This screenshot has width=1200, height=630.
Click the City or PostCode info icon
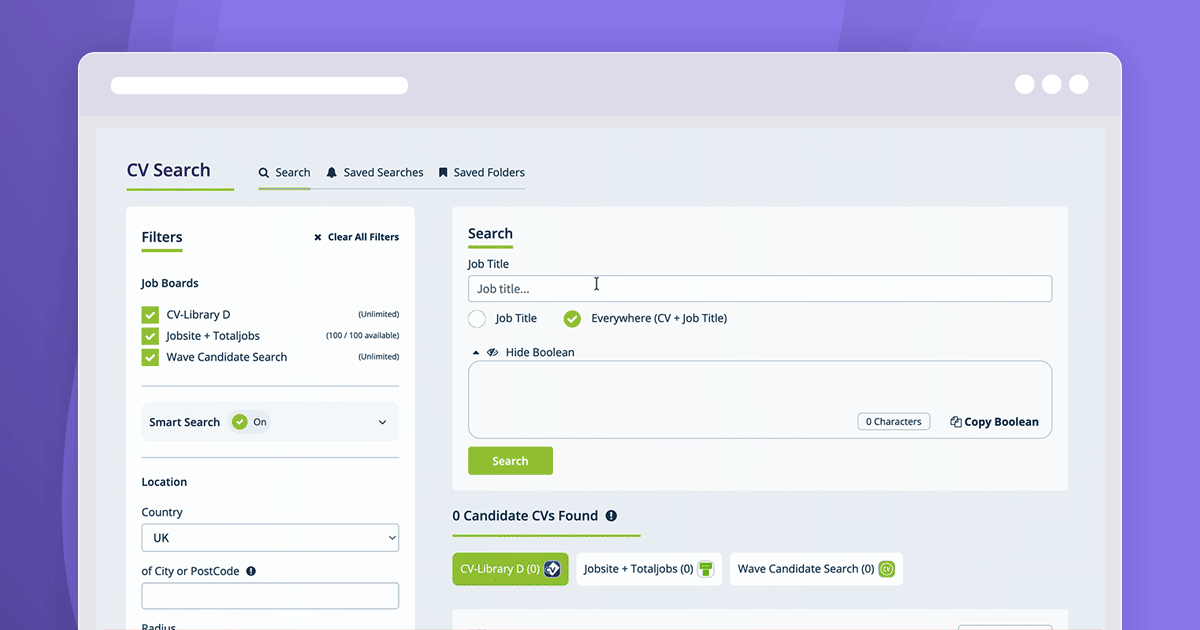(x=251, y=571)
